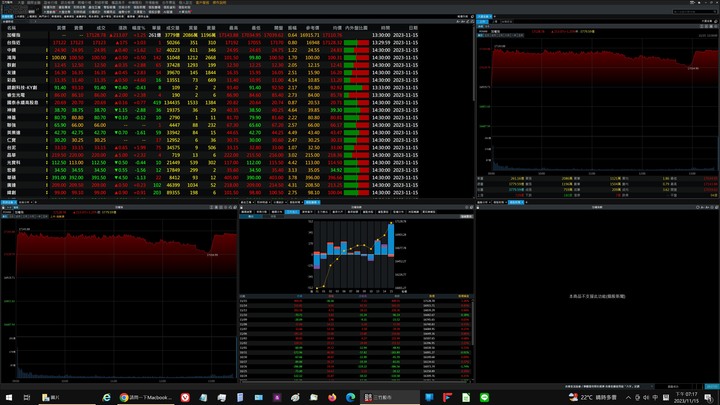Open the green LINE icon on the taskbar
Screen dimensions: 720x405
pyautogui.click(x=484, y=397)
